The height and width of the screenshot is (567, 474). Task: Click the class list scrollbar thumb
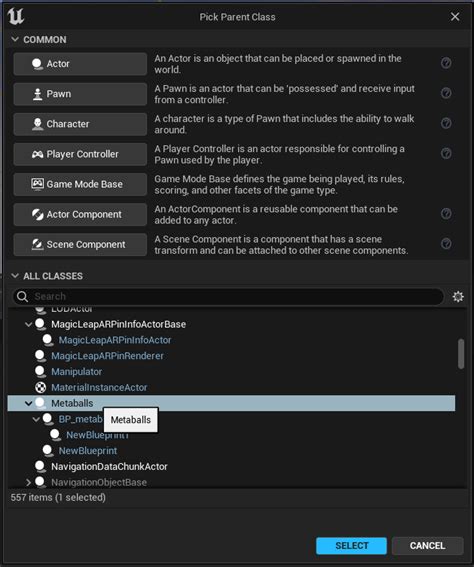461,354
